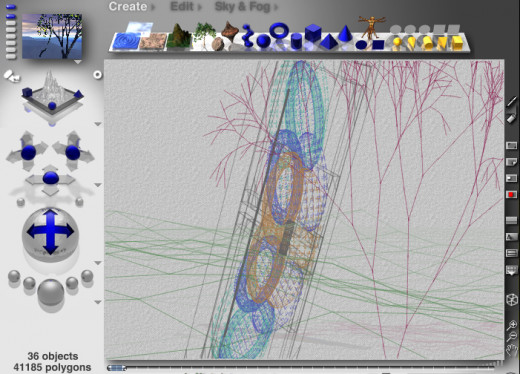Expand the nano preview options triangle
This screenshot has height=374, width=520.
tap(77, 62)
